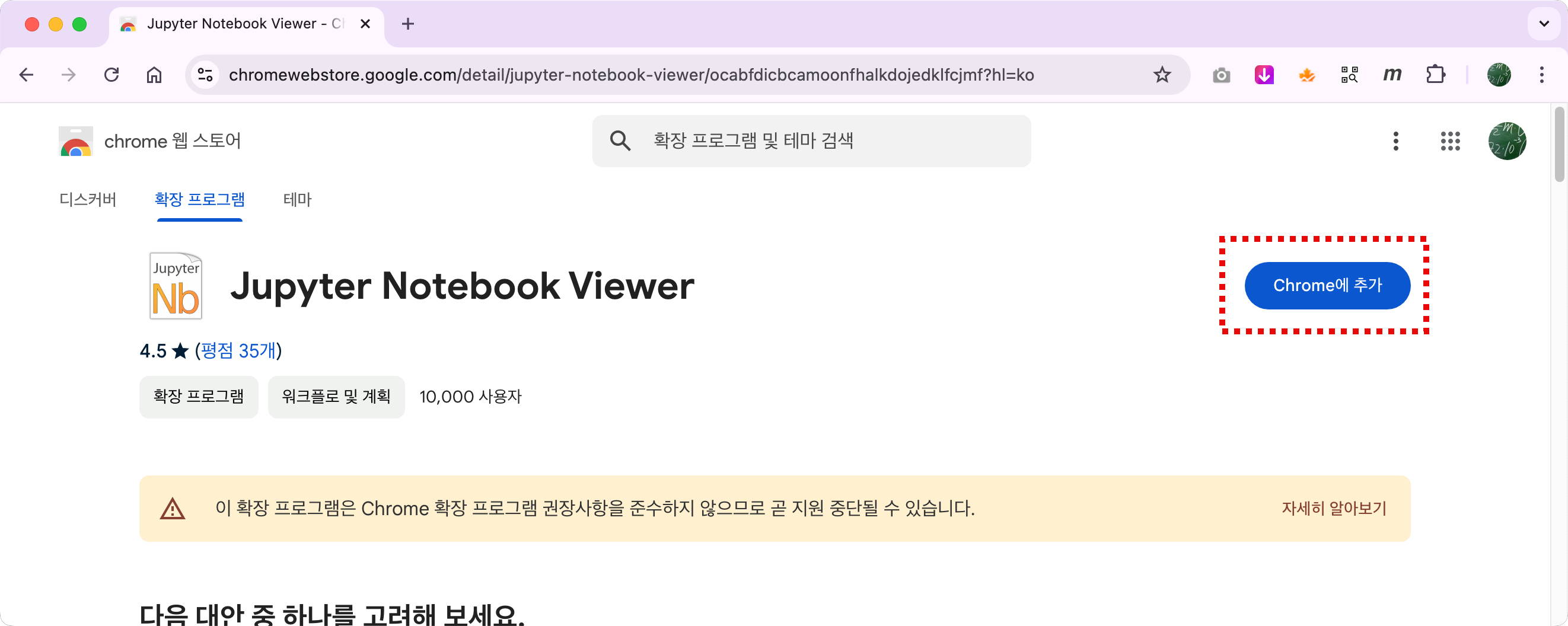Close the Jupyter Notebook Viewer tab
1568x626 pixels.
365,24
